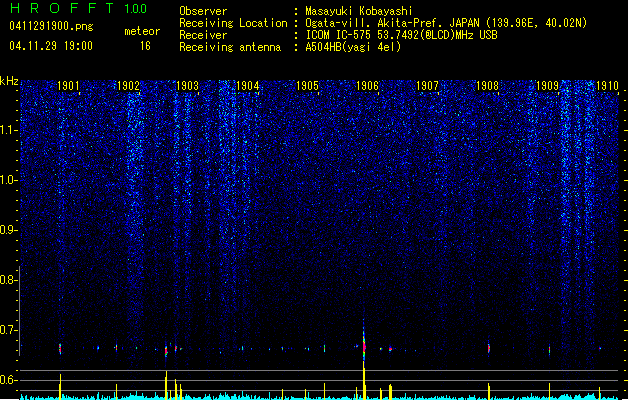Click the 0.6 kHz axis label
This screenshot has height=400, width=629.
click(x=8, y=380)
